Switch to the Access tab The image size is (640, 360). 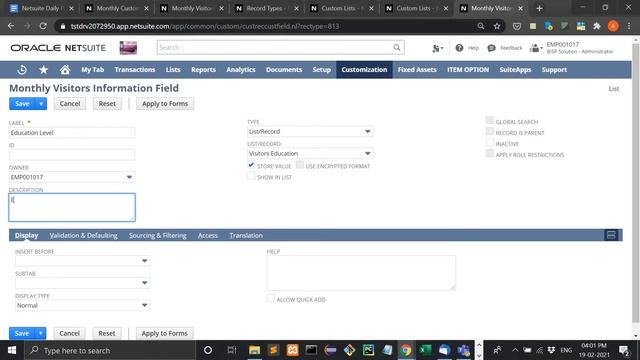208,236
